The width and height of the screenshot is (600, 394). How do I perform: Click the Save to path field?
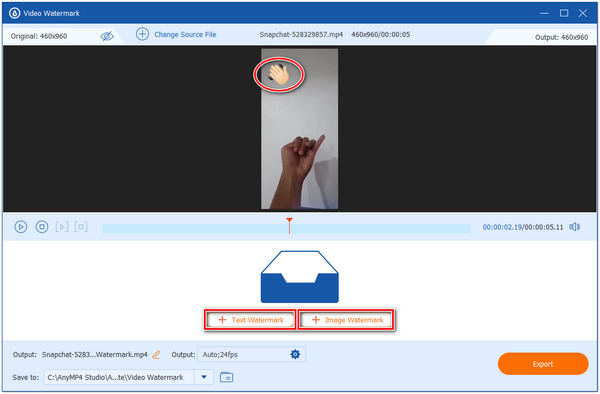click(x=119, y=377)
